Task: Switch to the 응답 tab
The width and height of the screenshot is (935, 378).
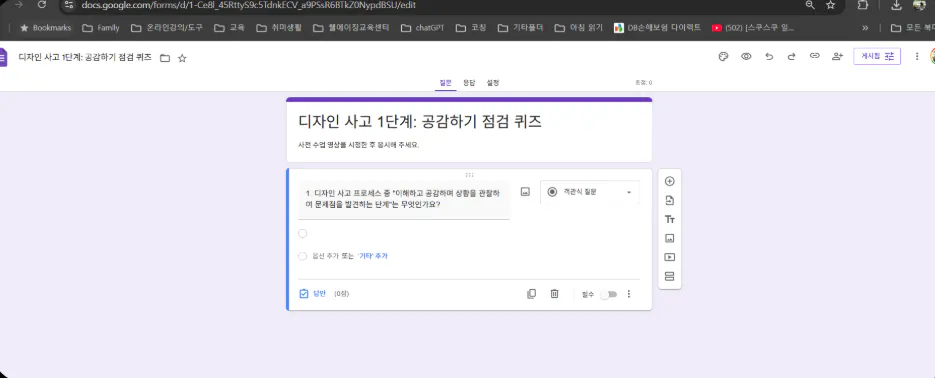Action: click(469, 83)
